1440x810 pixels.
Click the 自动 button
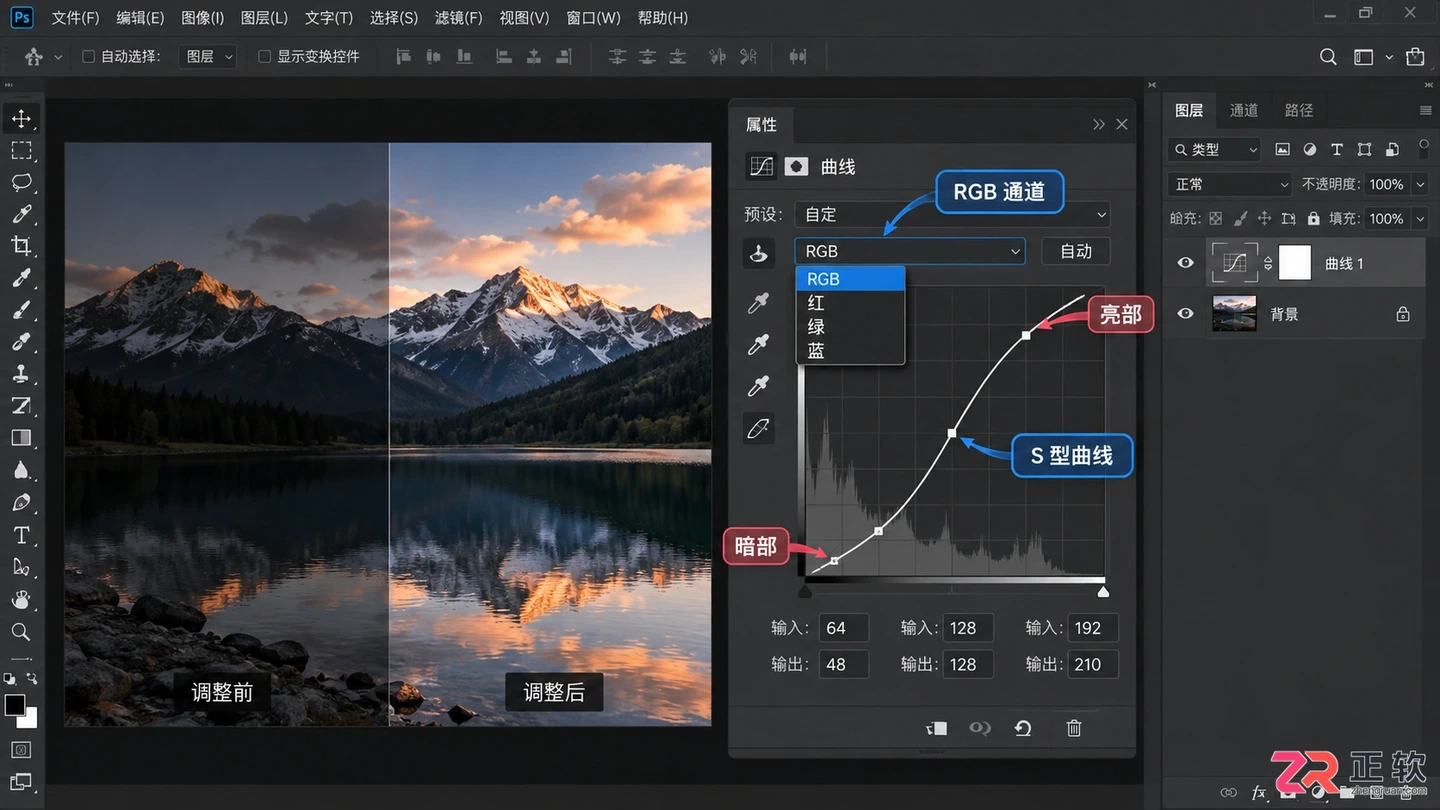1076,251
